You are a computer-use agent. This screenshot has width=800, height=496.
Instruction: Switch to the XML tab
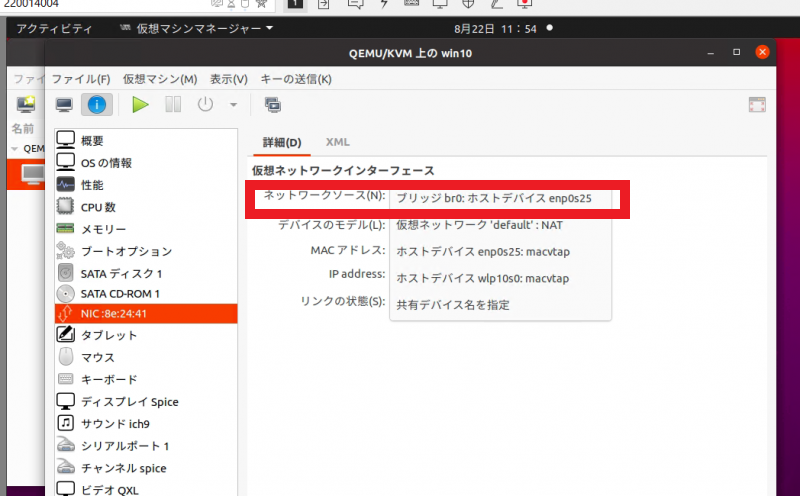(338, 142)
